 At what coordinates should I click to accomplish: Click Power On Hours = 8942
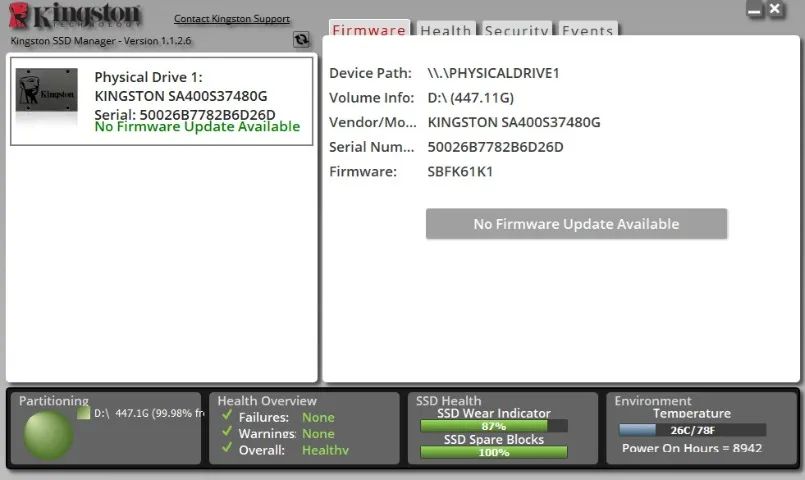click(x=692, y=448)
